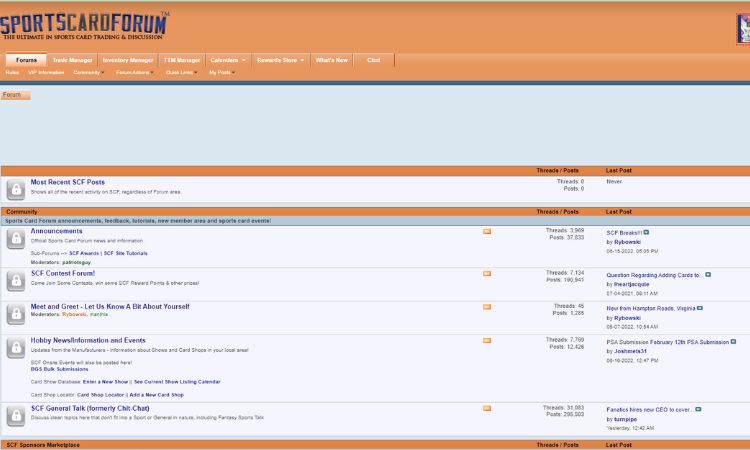View moderator manthis profile

tap(99, 315)
